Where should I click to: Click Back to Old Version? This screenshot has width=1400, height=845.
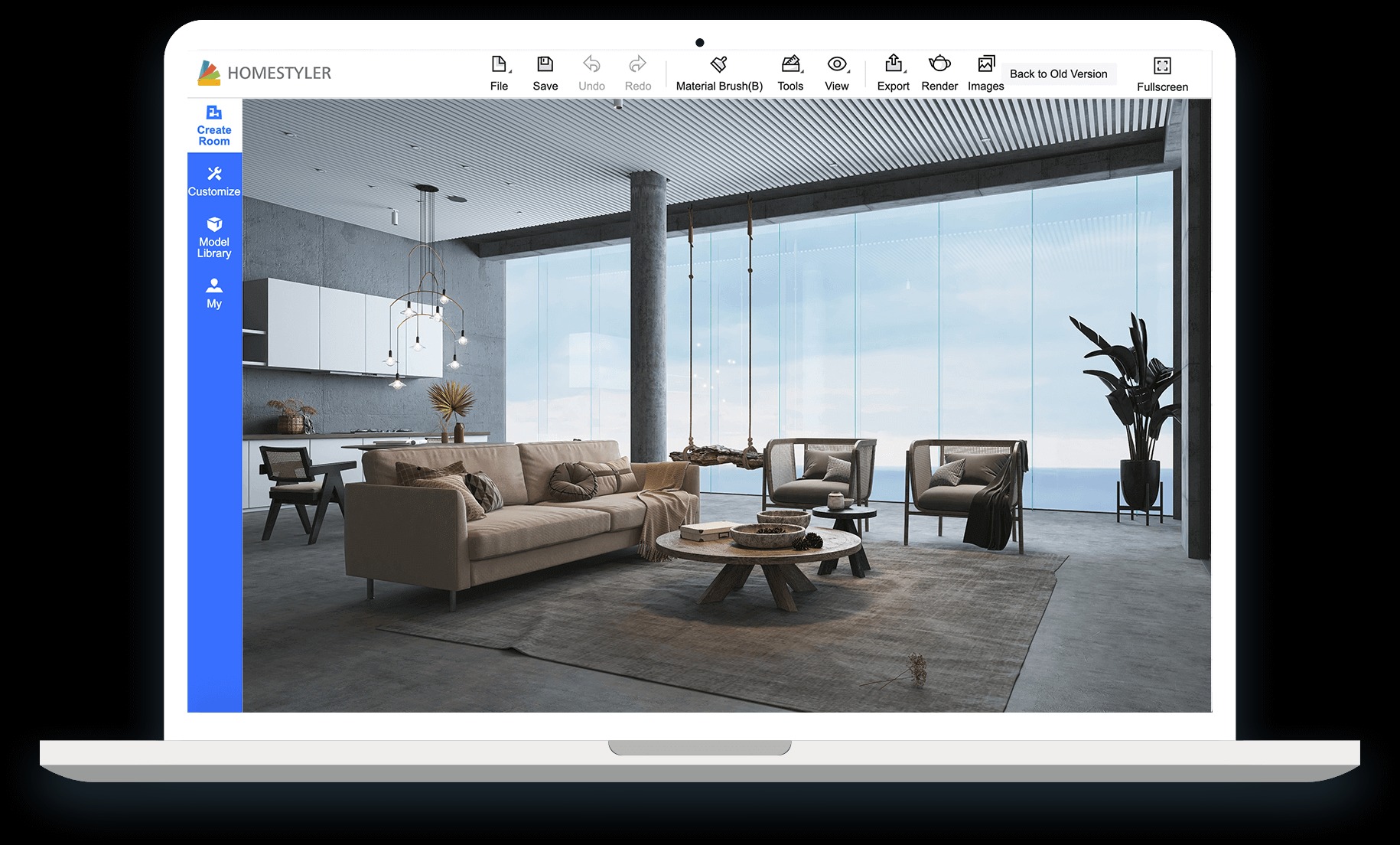(1059, 73)
